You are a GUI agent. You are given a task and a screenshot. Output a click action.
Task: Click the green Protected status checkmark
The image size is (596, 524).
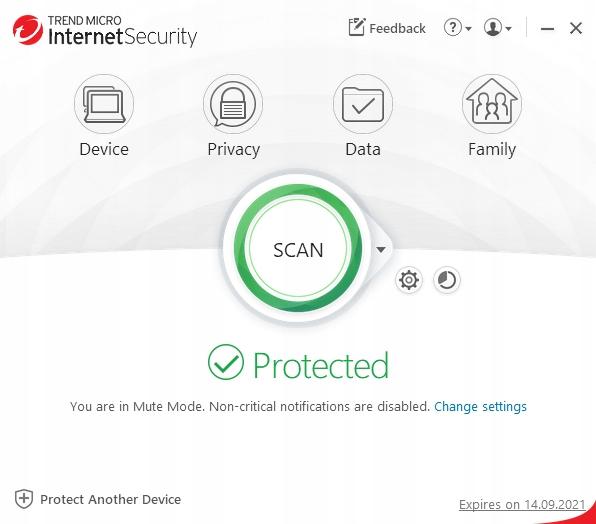tap(226, 362)
